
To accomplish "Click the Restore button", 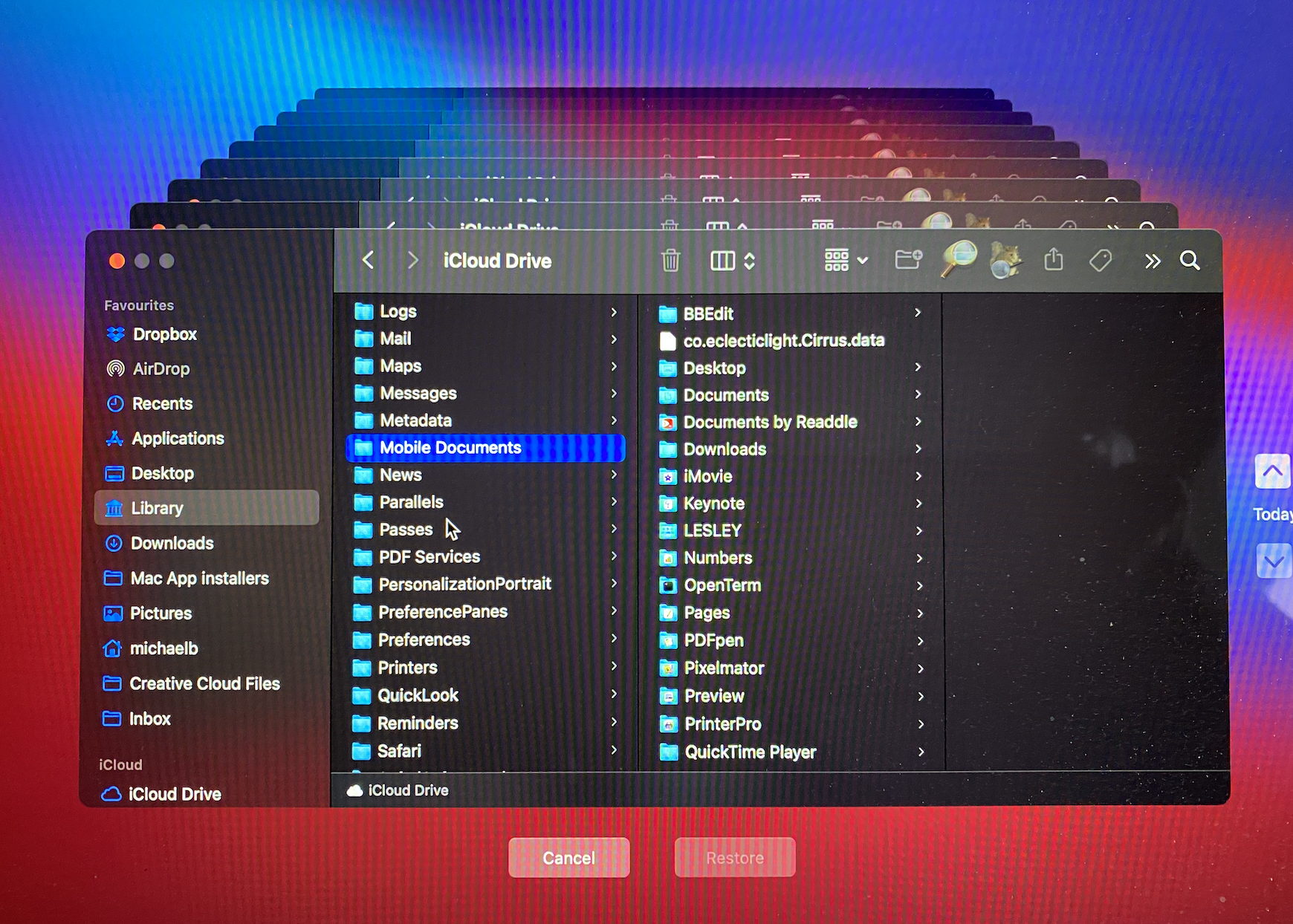I will click(x=734, y=857).
